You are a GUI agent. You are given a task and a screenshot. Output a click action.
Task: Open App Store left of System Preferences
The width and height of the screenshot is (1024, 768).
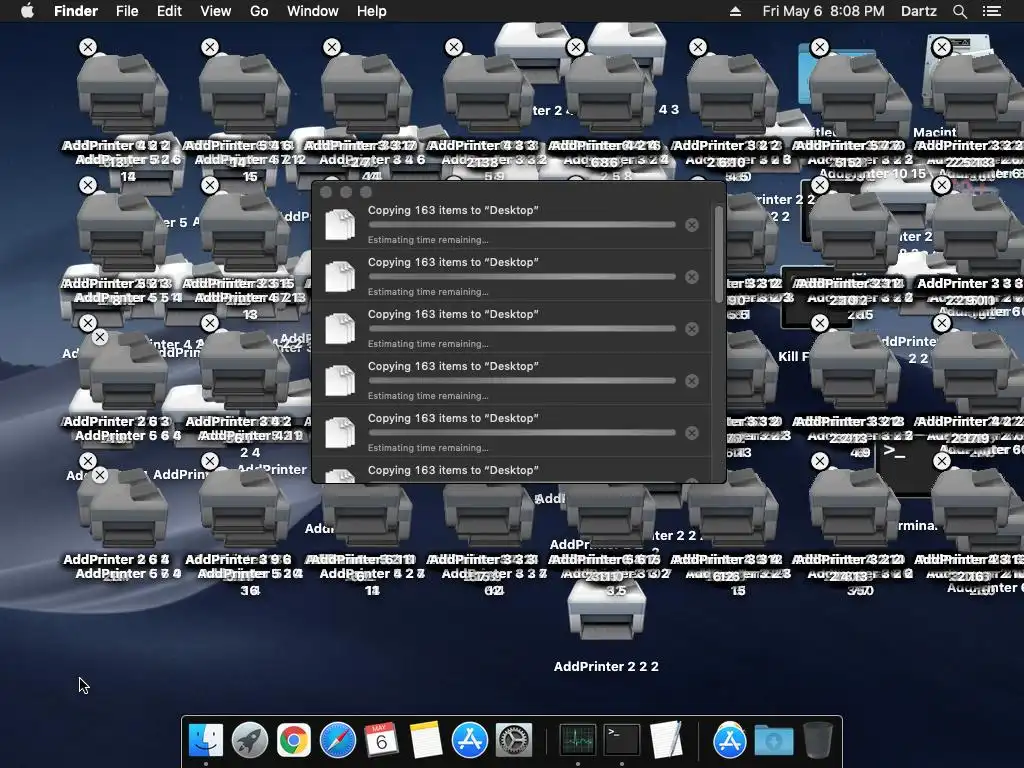tap(470, 740)
